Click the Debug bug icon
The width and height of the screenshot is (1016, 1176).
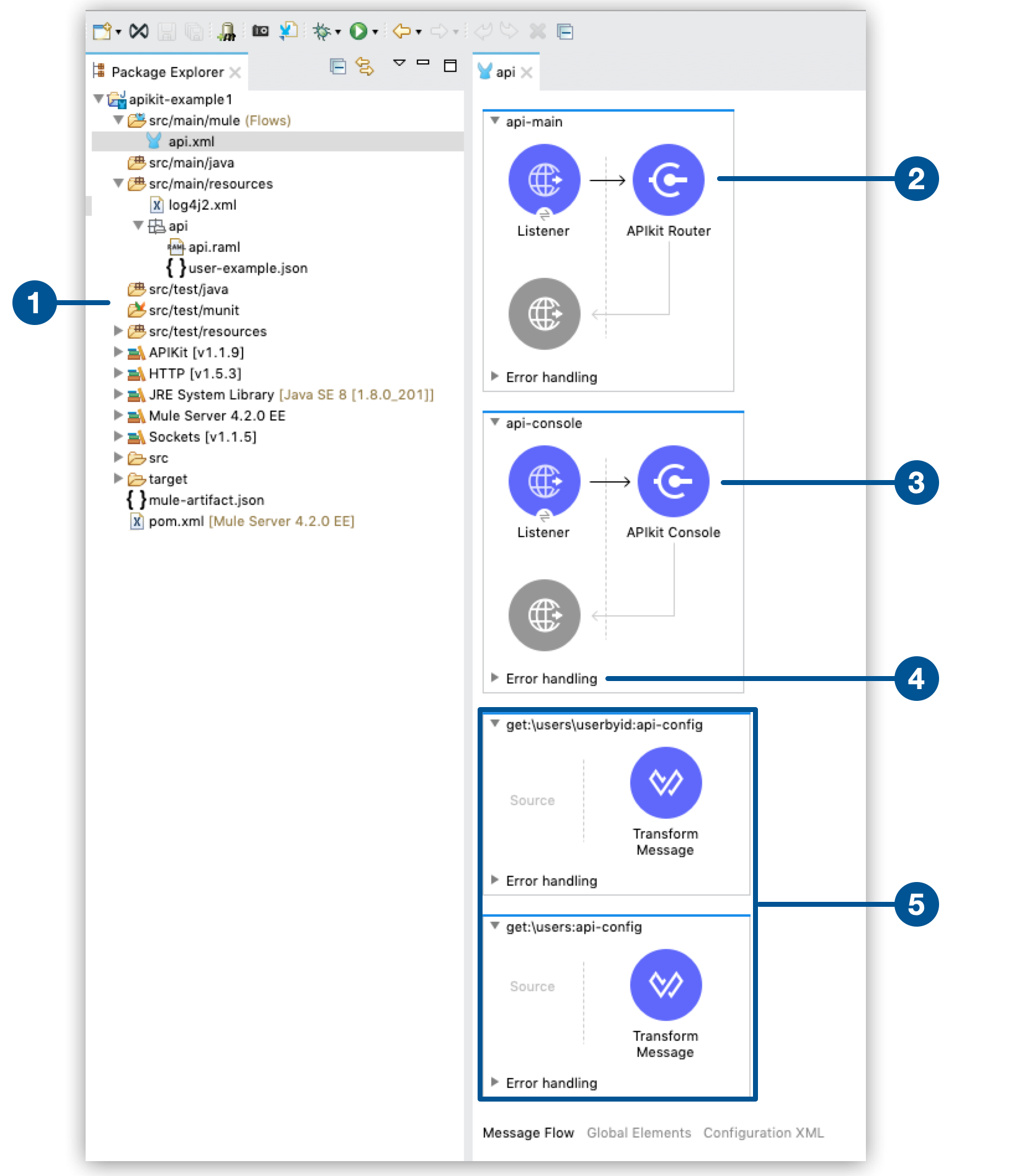(x=322, y=31)
